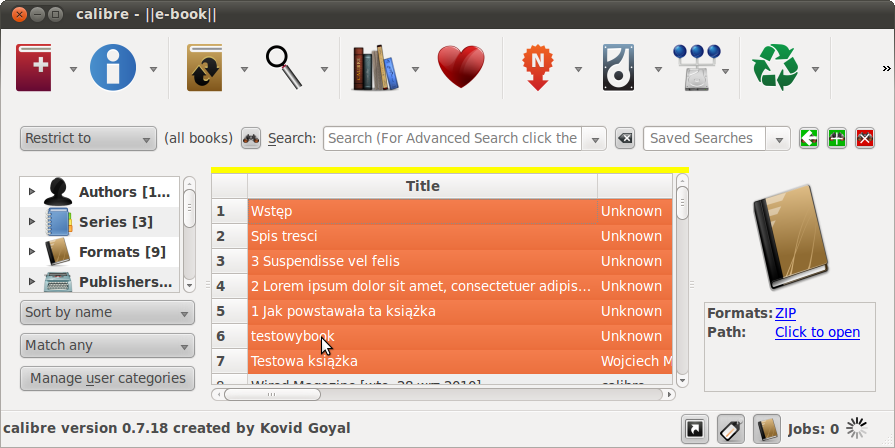
Task: Toggle the book details status icon
Action: [767, 429]
